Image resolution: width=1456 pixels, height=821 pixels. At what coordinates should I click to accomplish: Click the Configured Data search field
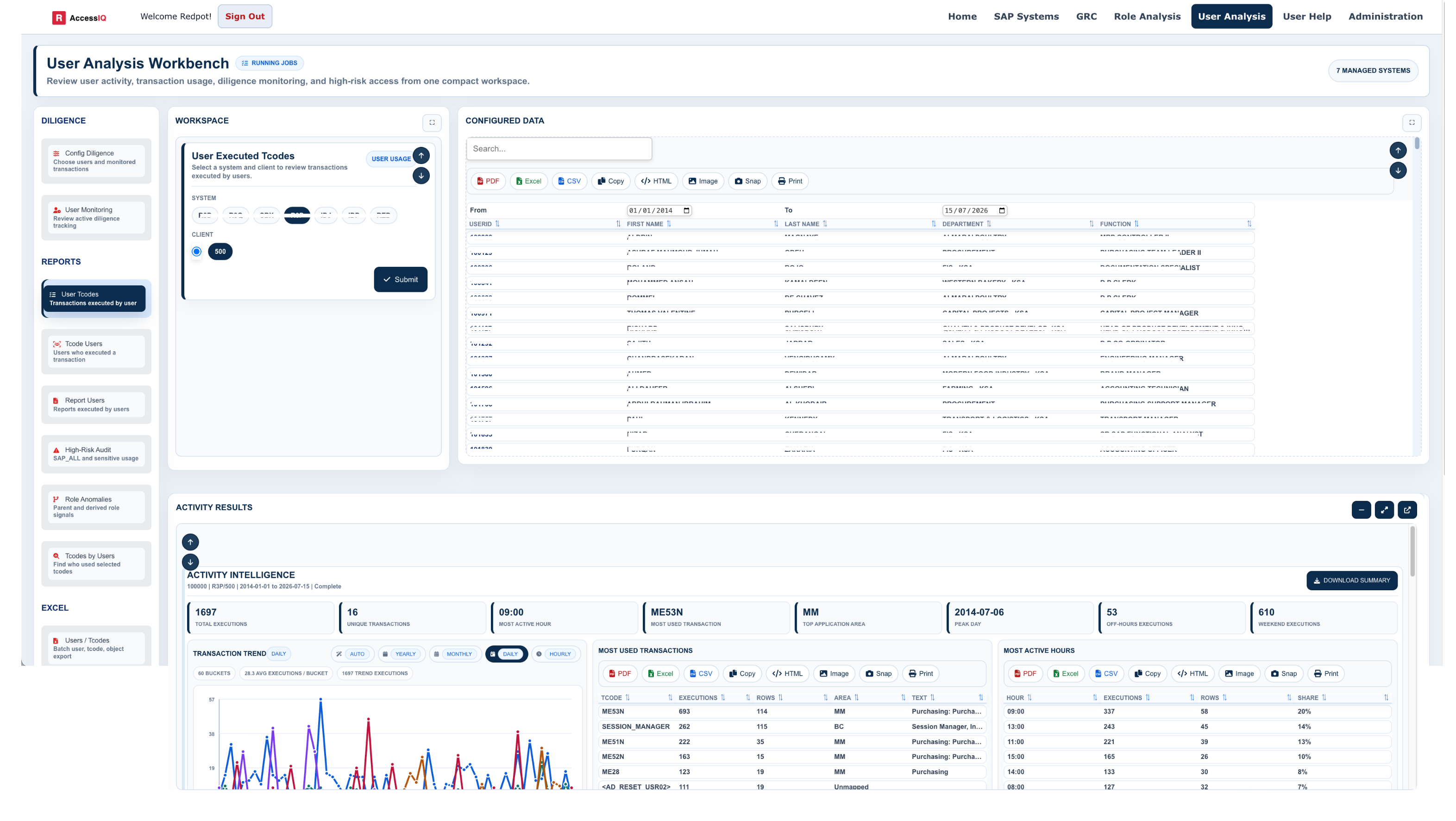[x=559, y=149]
